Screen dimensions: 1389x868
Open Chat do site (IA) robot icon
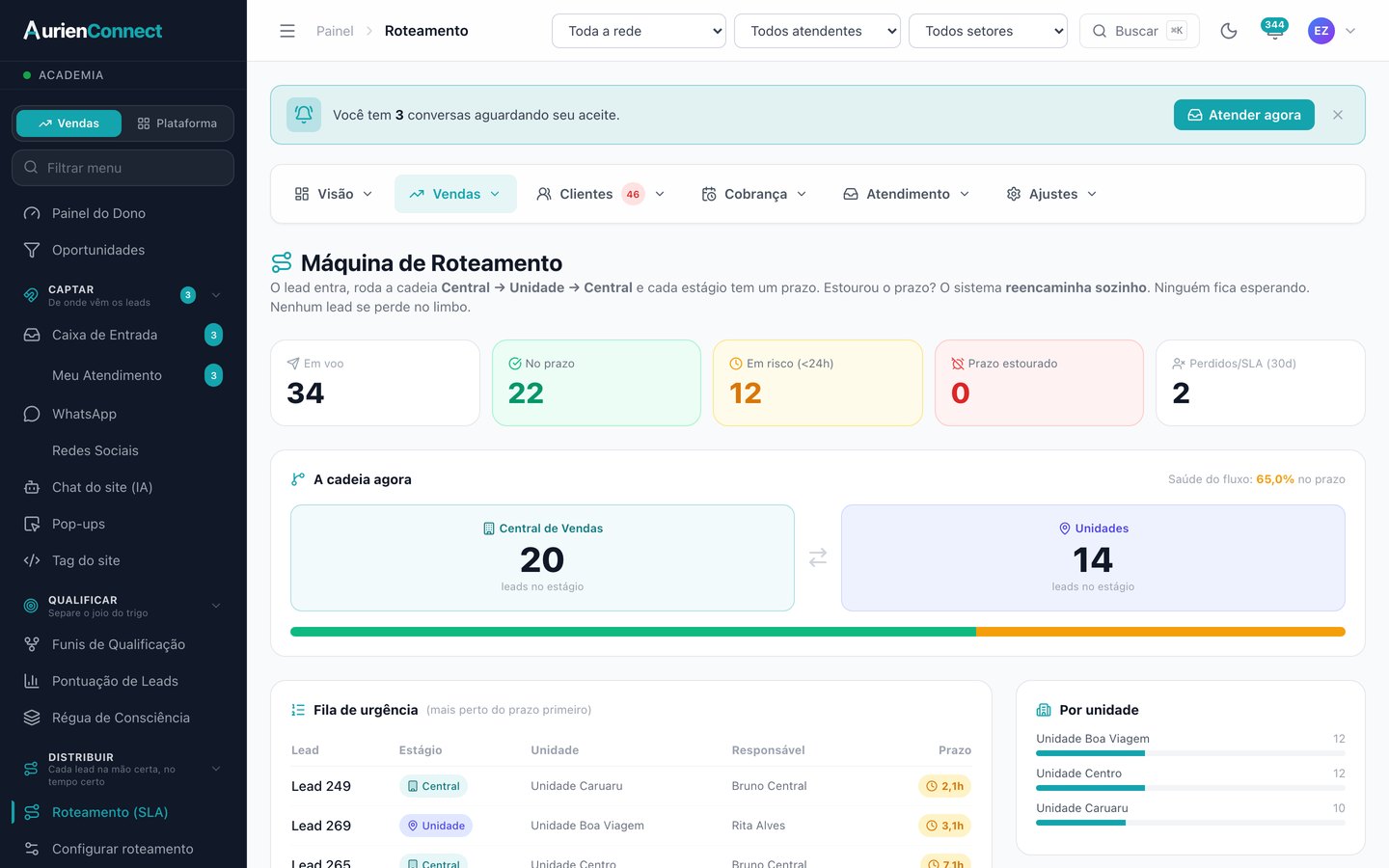(x=32, y=487)
